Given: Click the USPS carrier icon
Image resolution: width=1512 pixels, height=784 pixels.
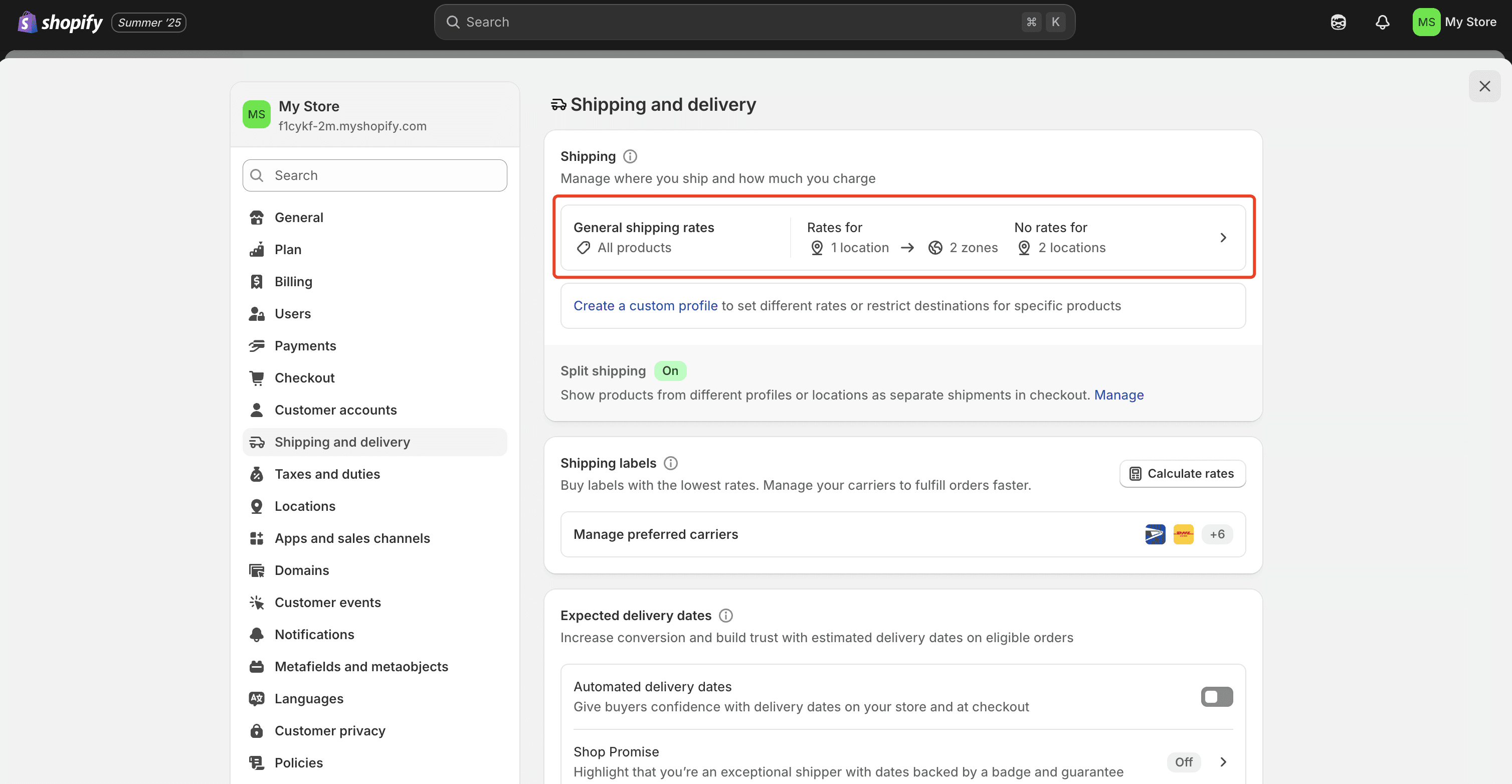Looking at the screenshot, I should [1155, 534].
